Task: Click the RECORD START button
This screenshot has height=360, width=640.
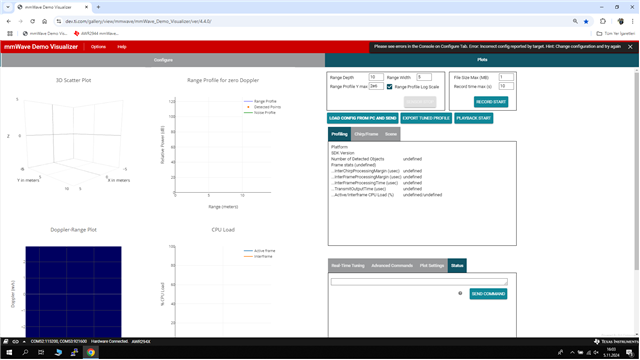Action: coord(491,102)
